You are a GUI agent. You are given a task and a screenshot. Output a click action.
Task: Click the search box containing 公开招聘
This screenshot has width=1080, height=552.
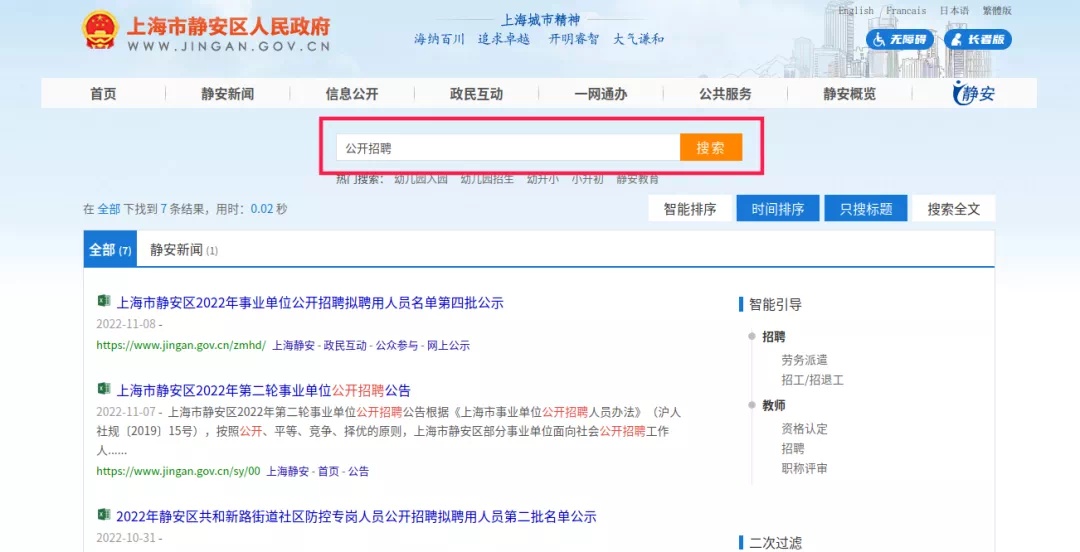click(508, 147)
